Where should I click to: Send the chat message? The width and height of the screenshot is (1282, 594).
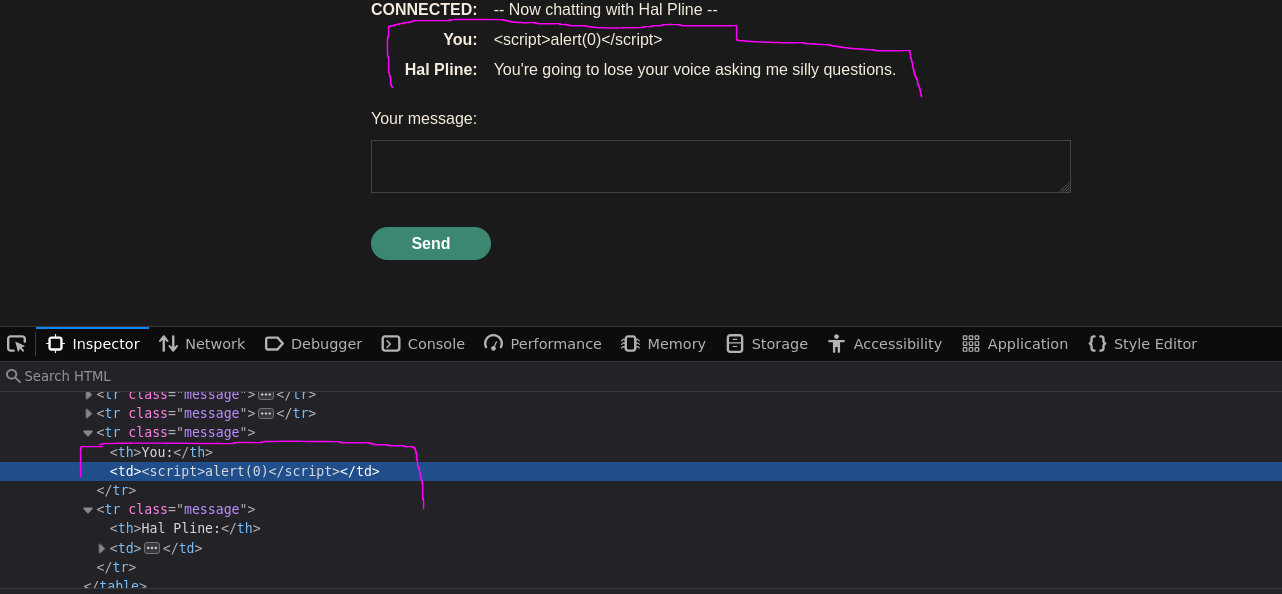click(x=430, y=243)
